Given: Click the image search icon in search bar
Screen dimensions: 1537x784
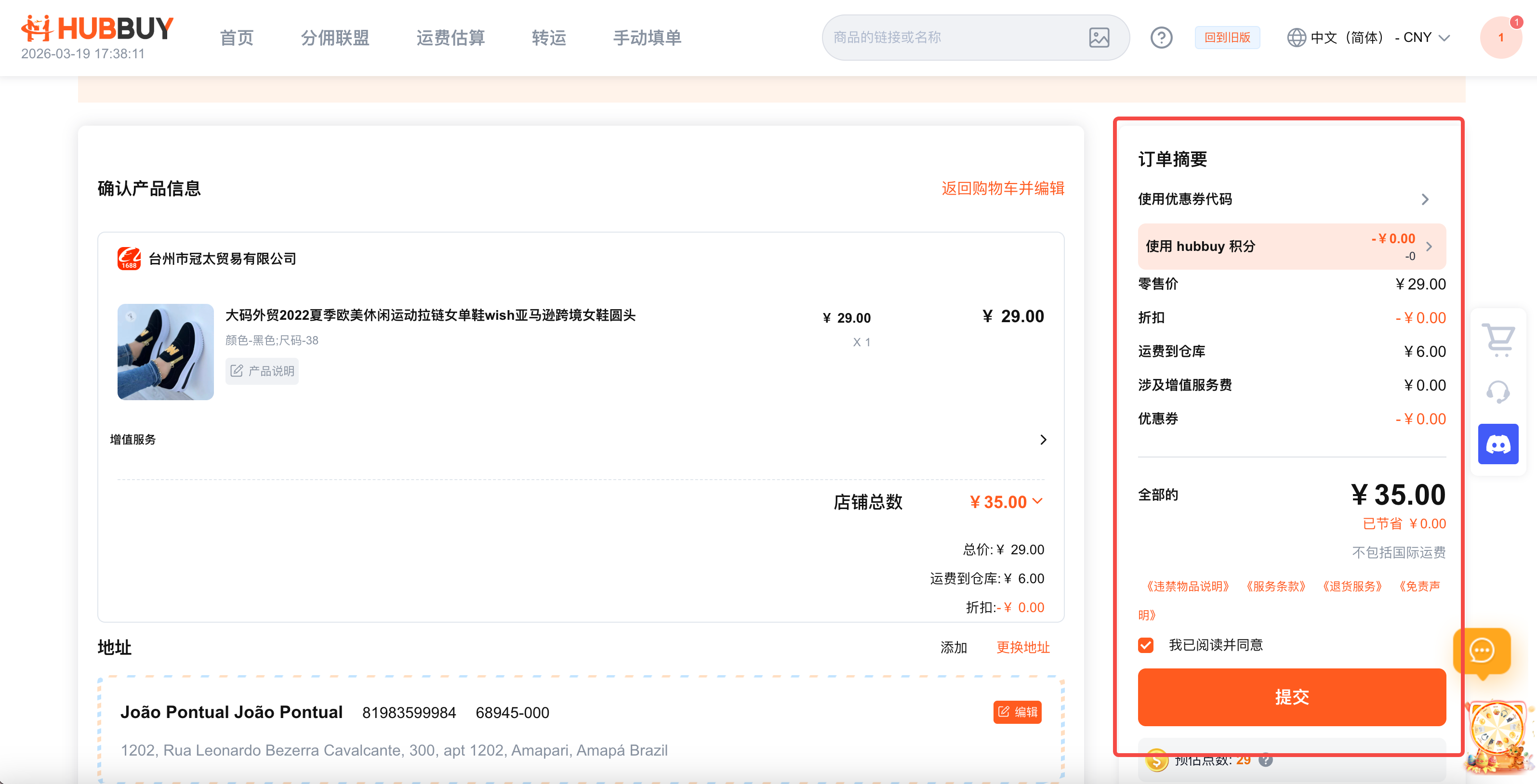Looking at the screenshot, I should pyautogui.click(x=1099, y=38).
